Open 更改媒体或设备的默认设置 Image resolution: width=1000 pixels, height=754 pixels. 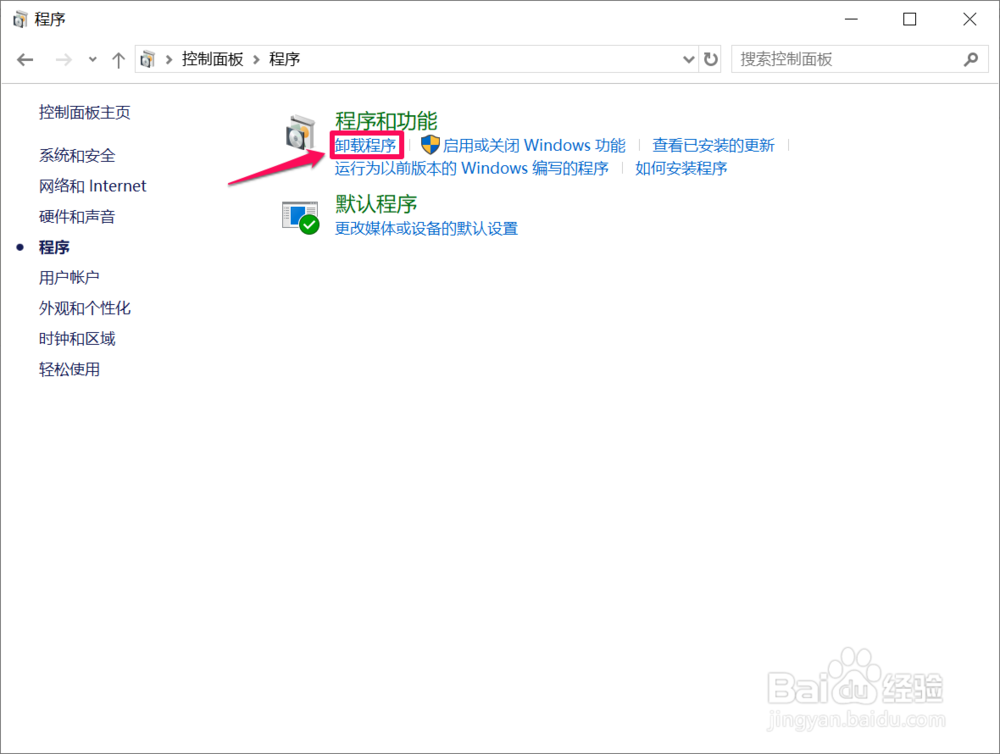pyautogui.click(x=427, y=228)
